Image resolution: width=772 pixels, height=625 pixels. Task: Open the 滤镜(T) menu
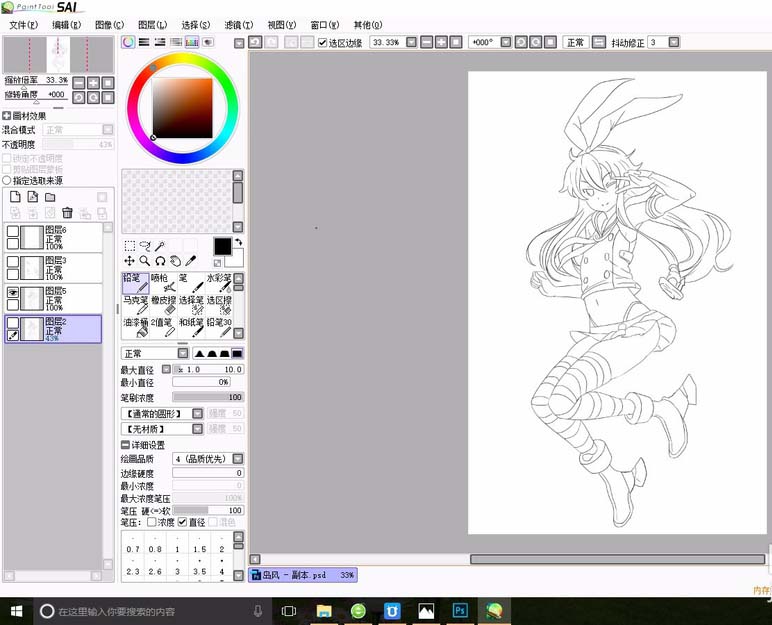239,25
